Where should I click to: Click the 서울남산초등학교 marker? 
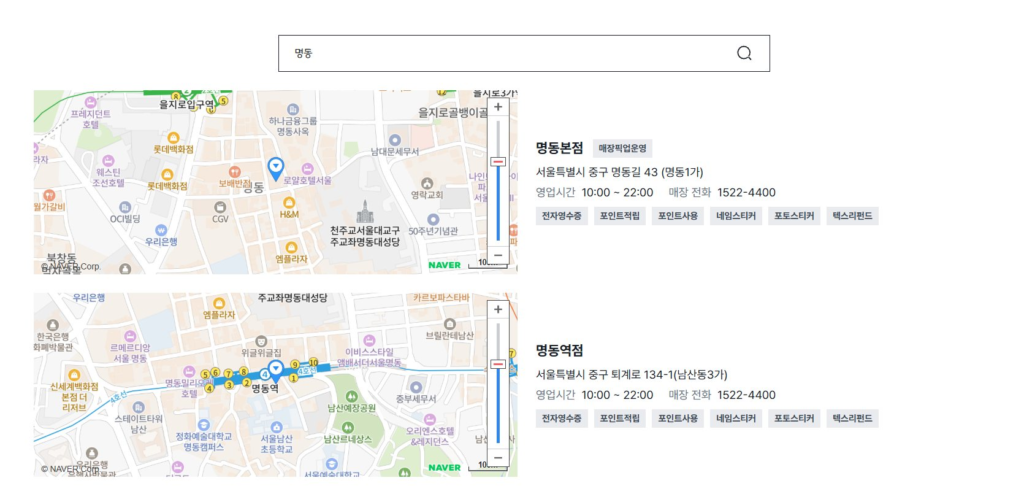(x=276, y=426)
